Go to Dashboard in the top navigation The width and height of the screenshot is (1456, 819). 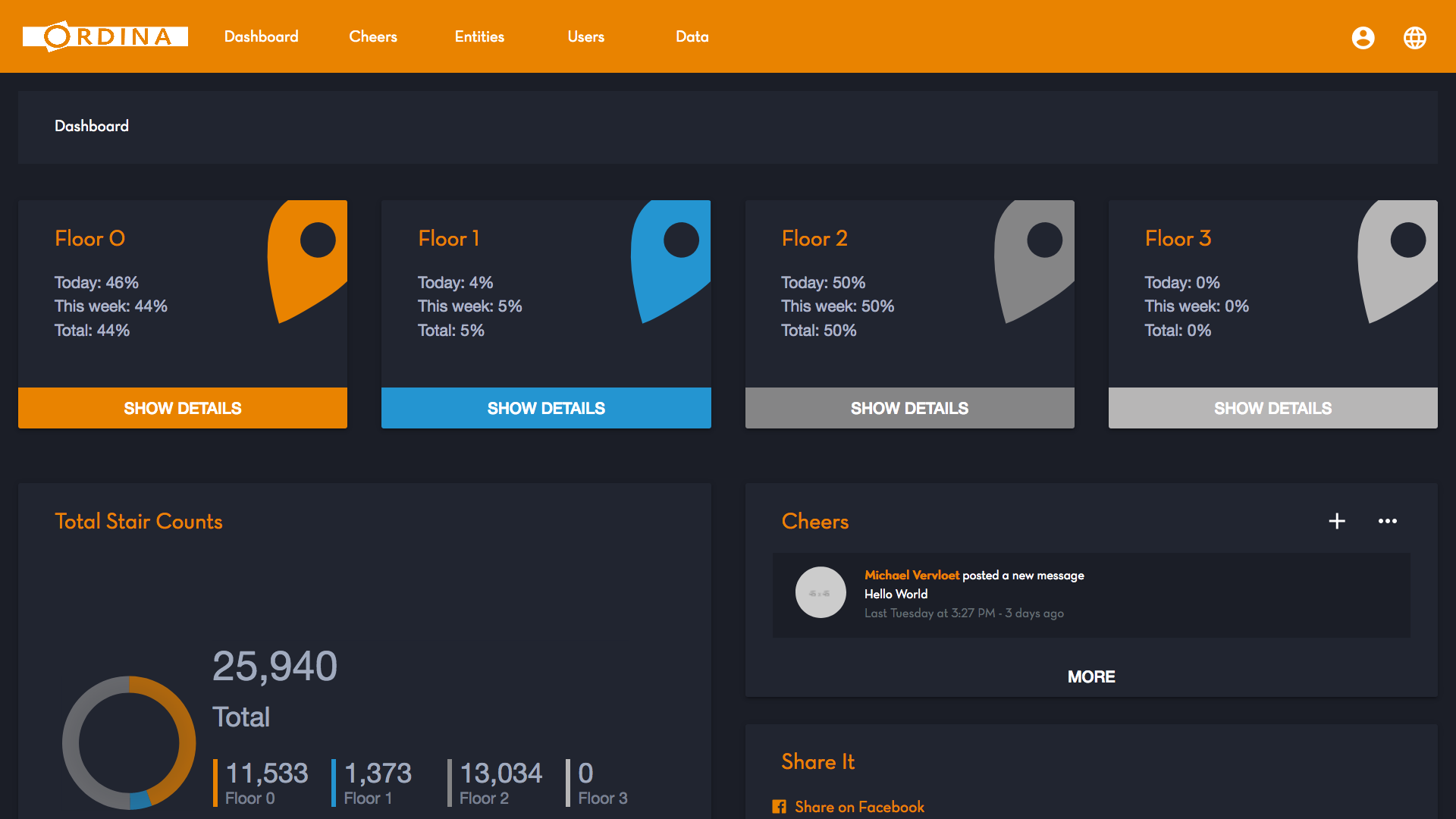coord(262,36)
